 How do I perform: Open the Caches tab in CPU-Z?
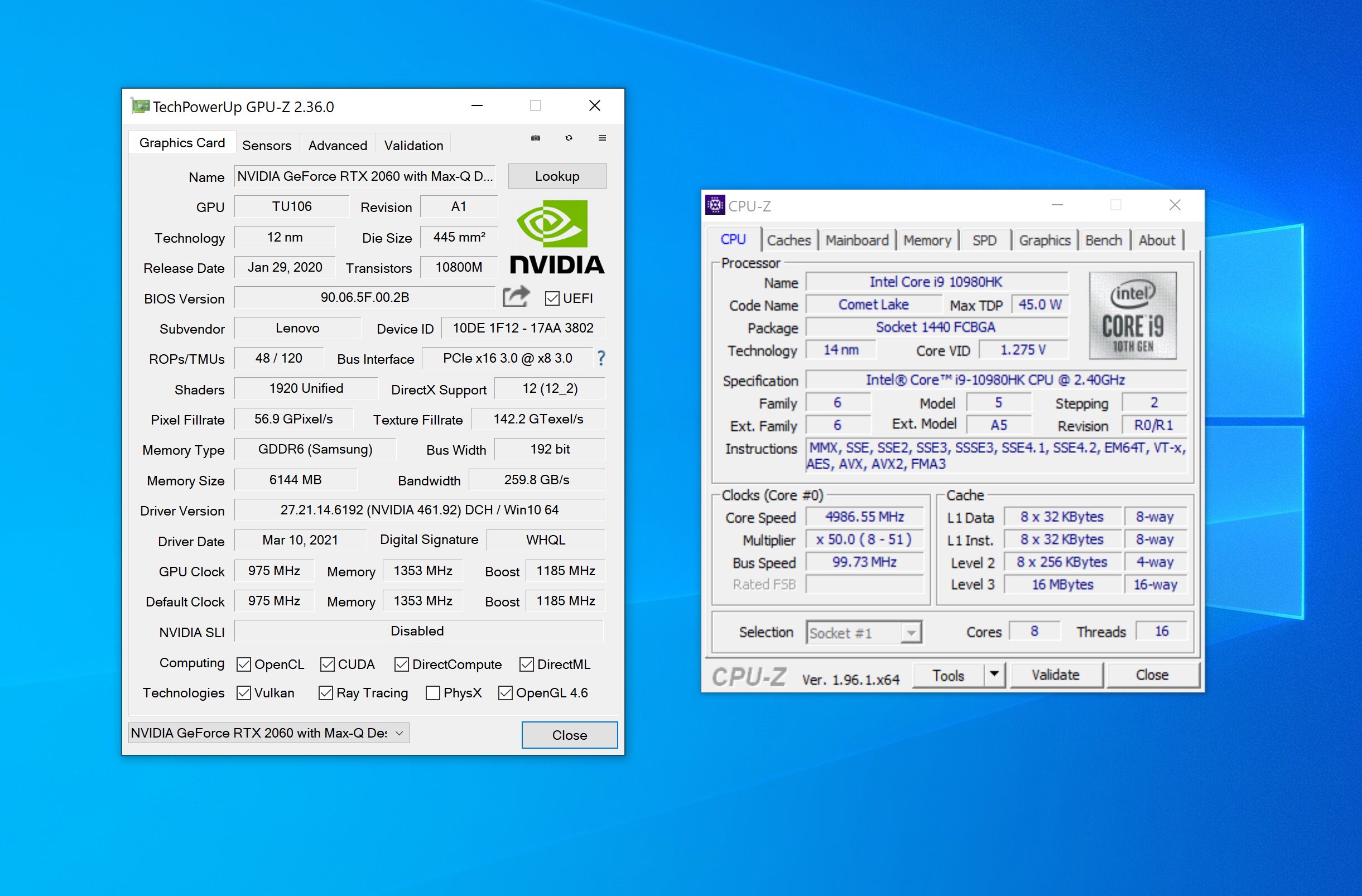tap(788, 240)
